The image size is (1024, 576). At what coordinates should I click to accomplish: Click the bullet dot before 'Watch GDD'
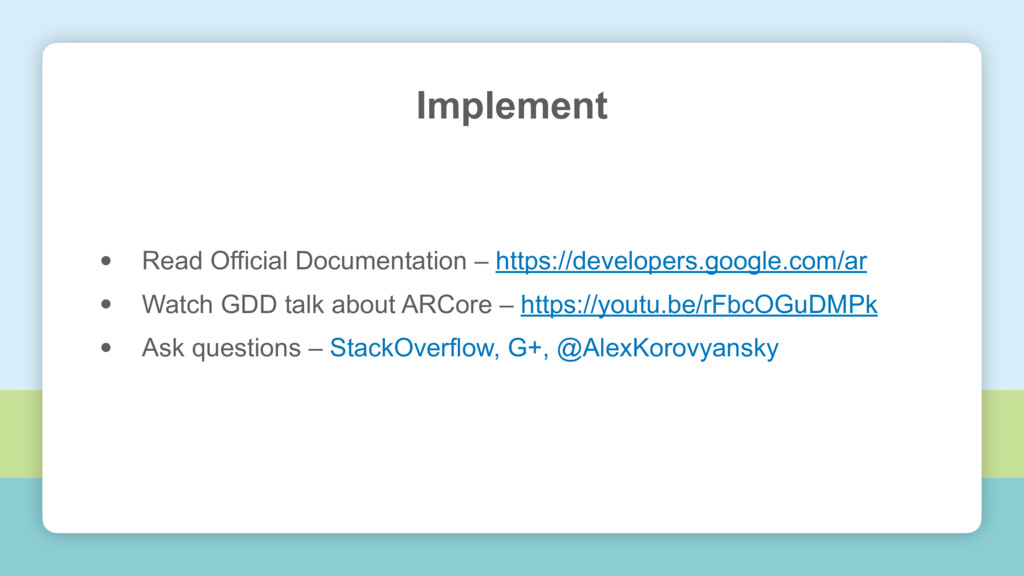tap(106, 304)
